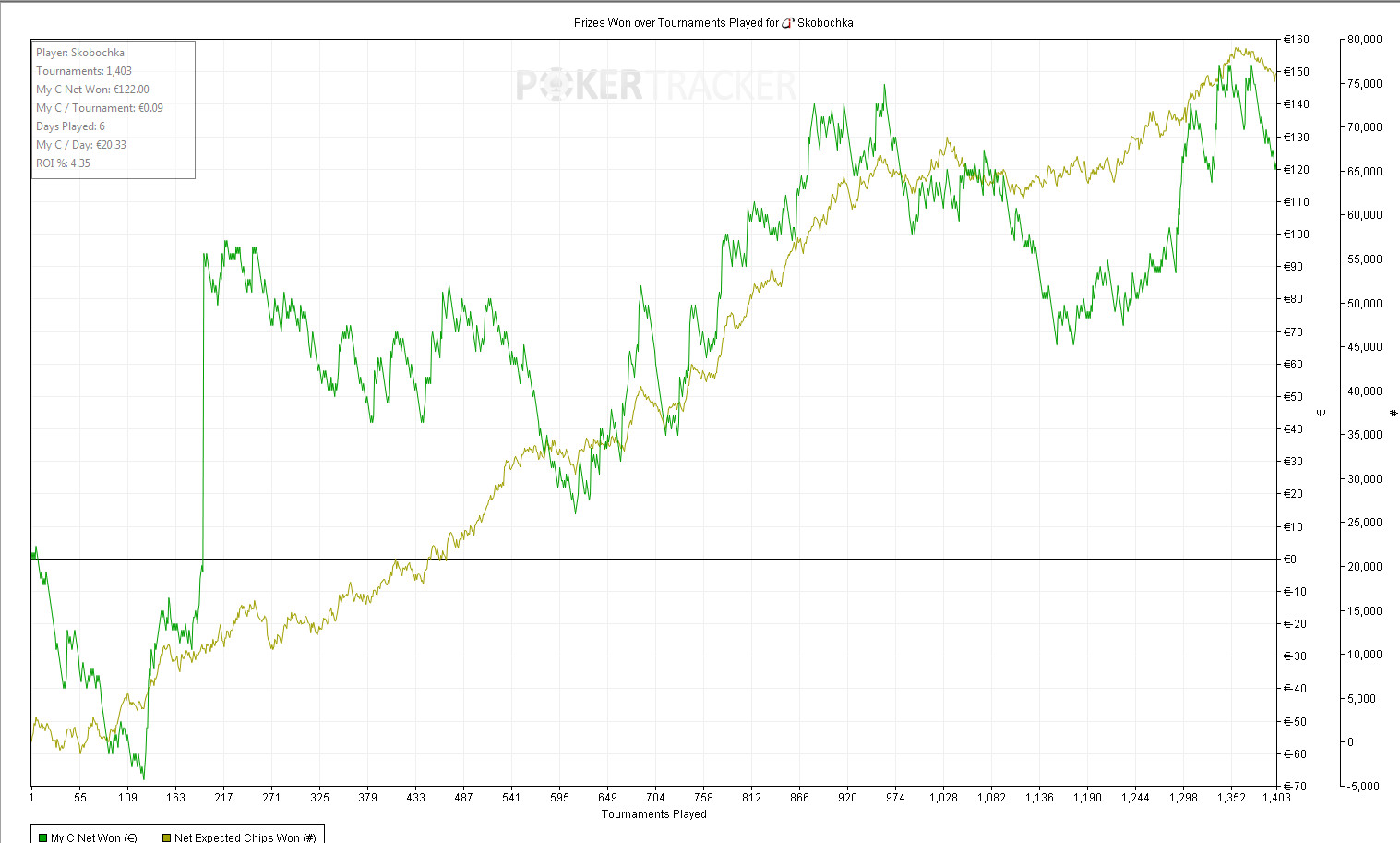Click the €160 tick on the euro axis
Viewport: 1400px width, 843px height.
click(x=1297, y=40)
